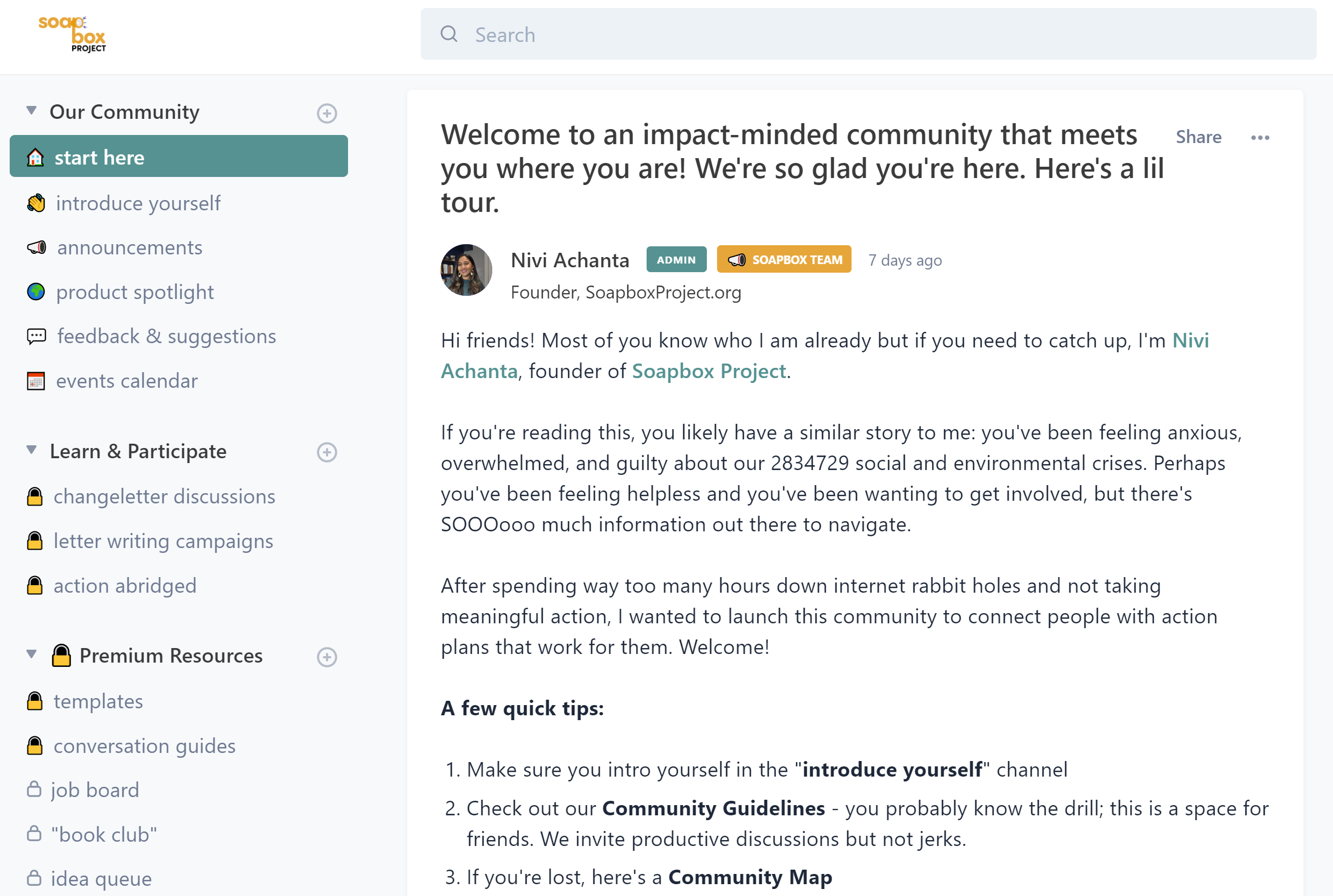
Task: Collapse the Premium Resources section
Action: tap(32, 654)
